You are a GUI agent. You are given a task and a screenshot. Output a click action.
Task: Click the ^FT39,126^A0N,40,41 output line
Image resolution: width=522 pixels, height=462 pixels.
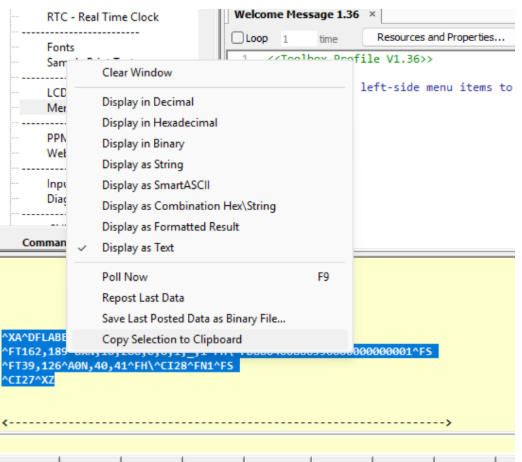(121, 366)
